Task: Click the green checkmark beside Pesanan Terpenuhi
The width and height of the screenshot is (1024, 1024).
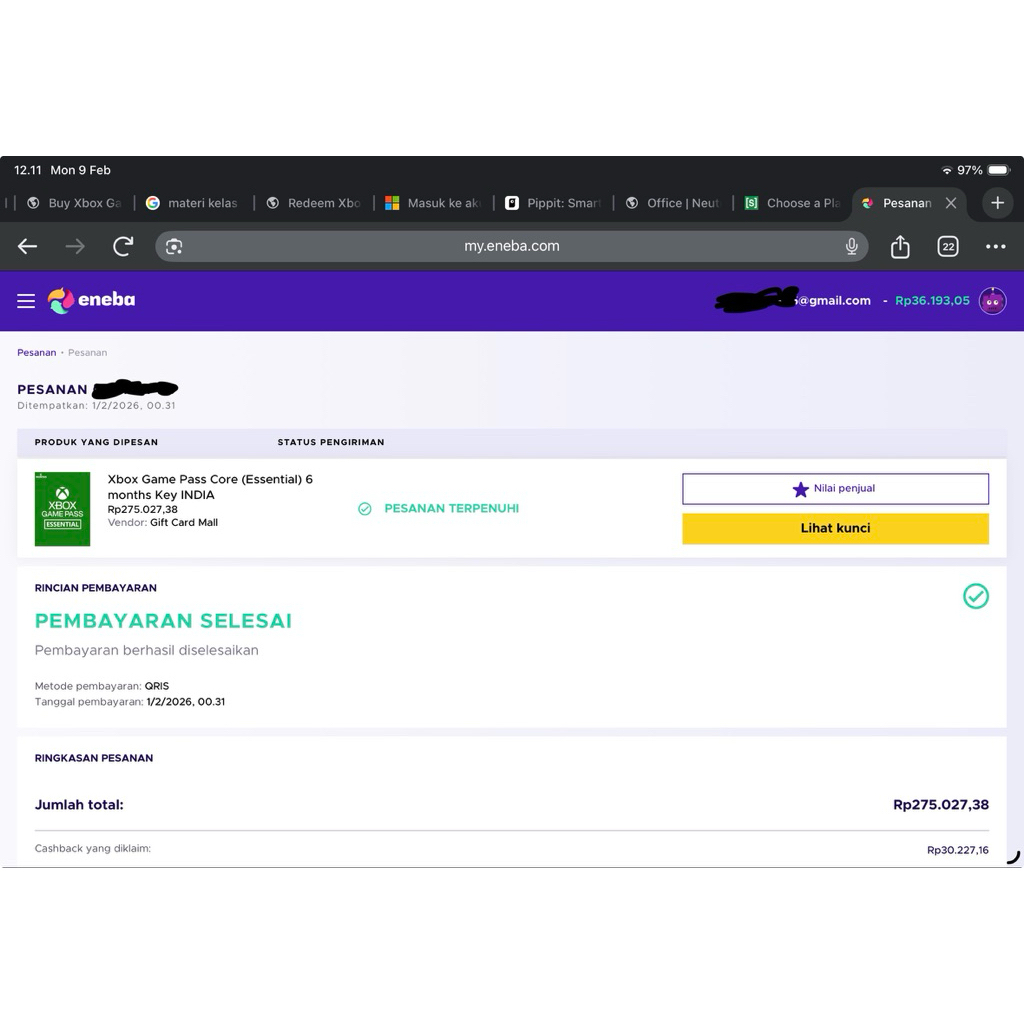Action: coord(365,508)
